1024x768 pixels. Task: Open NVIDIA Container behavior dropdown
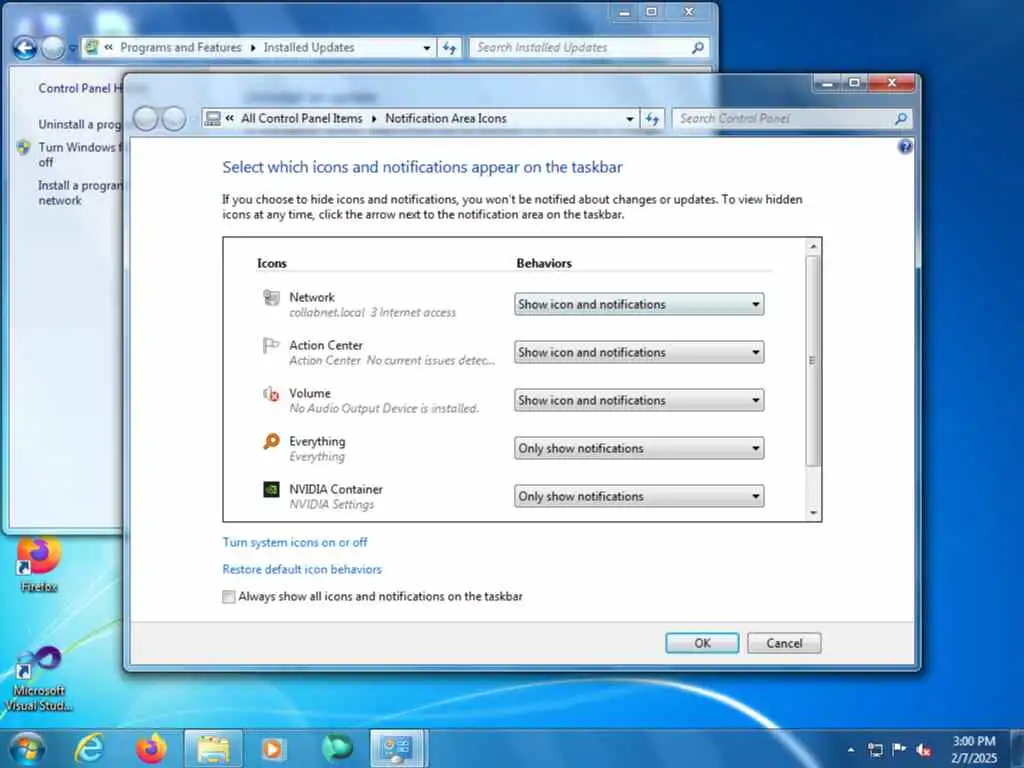[x=639, y=496]
